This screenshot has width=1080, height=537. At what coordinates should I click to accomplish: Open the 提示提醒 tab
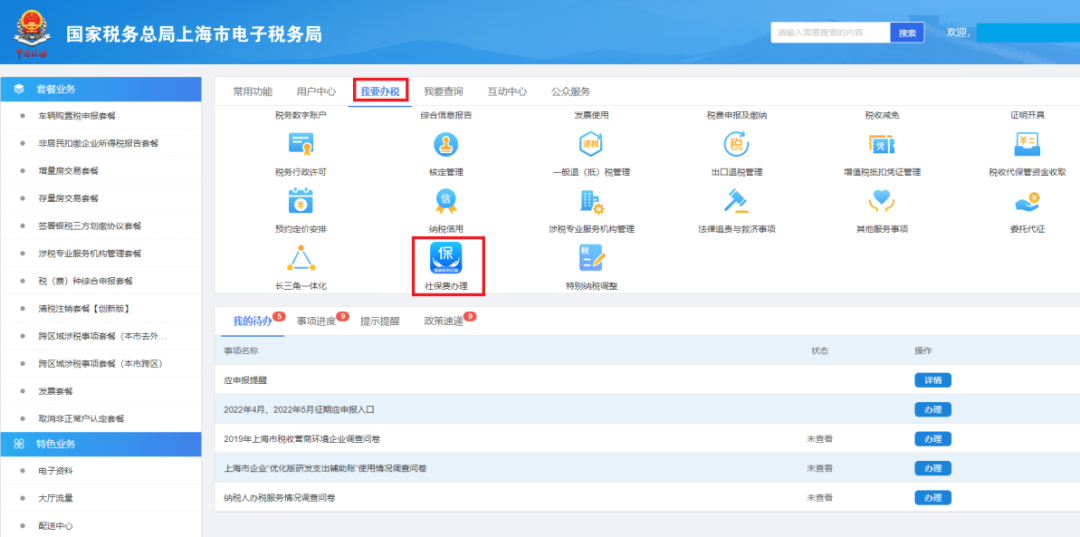click(380, 321)
